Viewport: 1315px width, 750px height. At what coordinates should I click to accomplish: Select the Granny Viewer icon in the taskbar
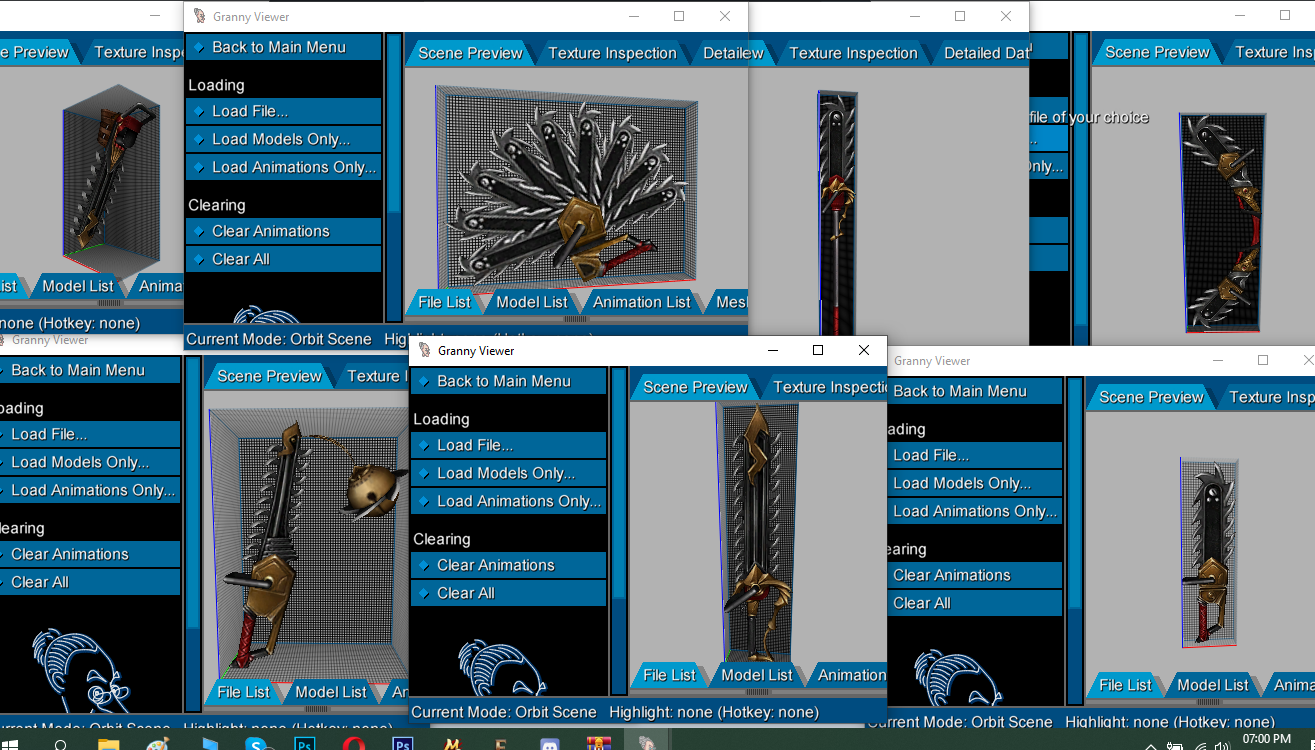point(646,744)
